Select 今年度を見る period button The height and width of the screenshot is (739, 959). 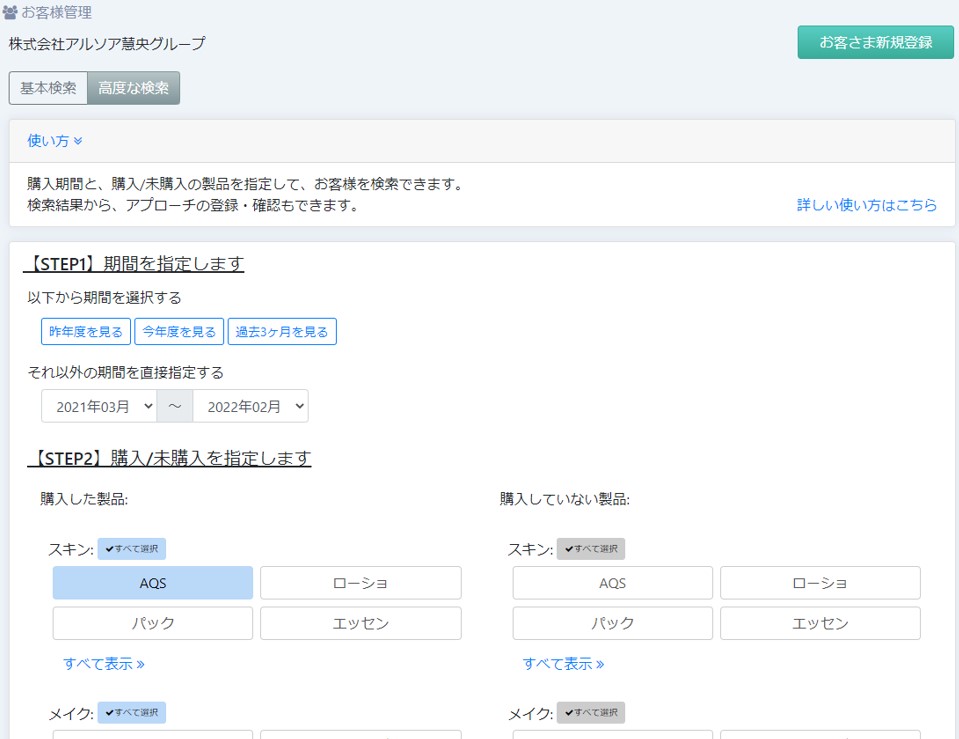click(179, 332)
